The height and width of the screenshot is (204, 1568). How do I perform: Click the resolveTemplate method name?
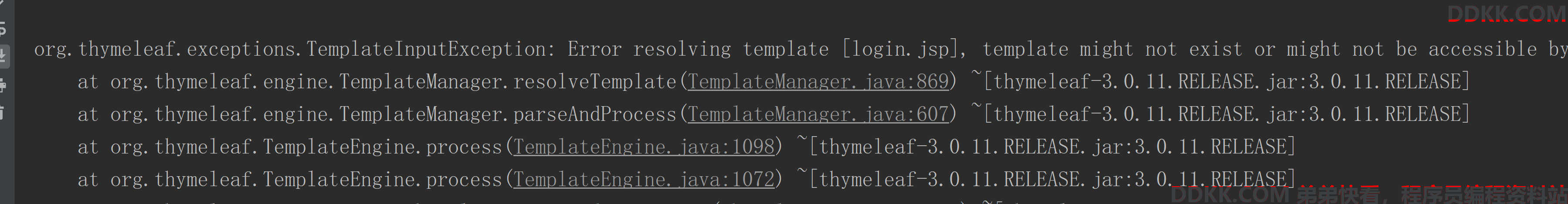[595, 82]
